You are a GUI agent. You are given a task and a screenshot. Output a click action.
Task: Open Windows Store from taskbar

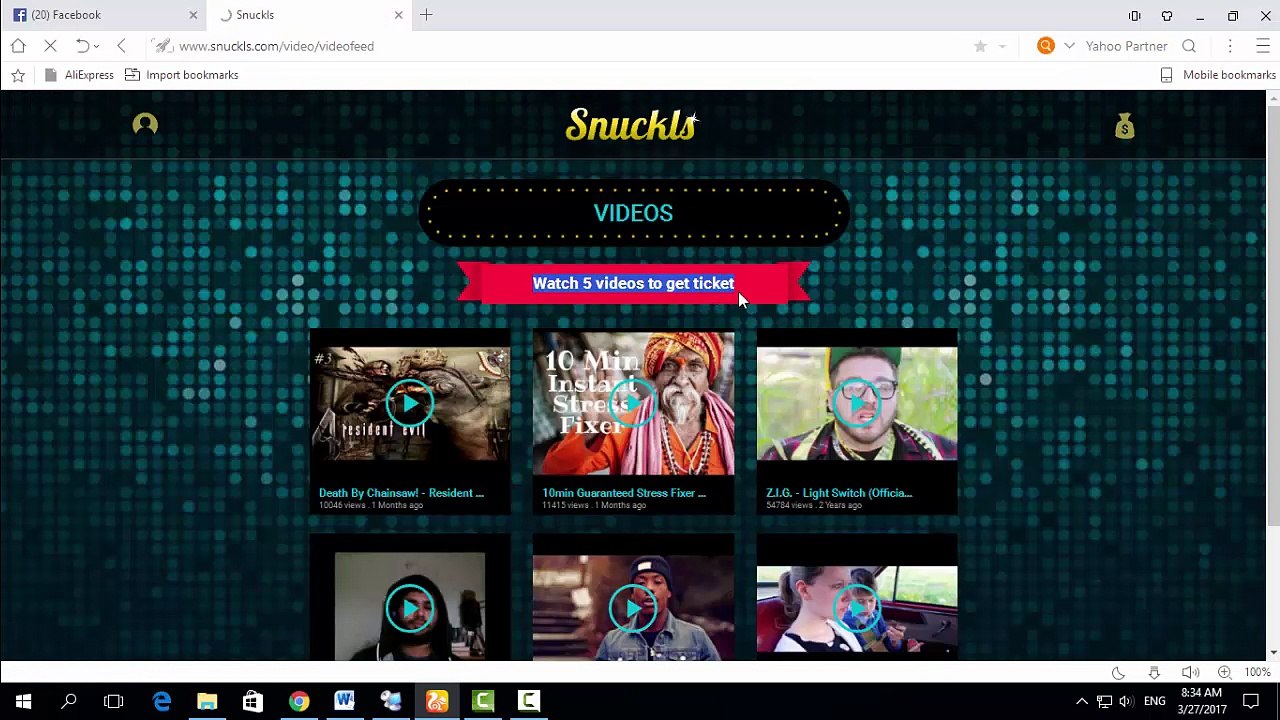coord(252,701)
